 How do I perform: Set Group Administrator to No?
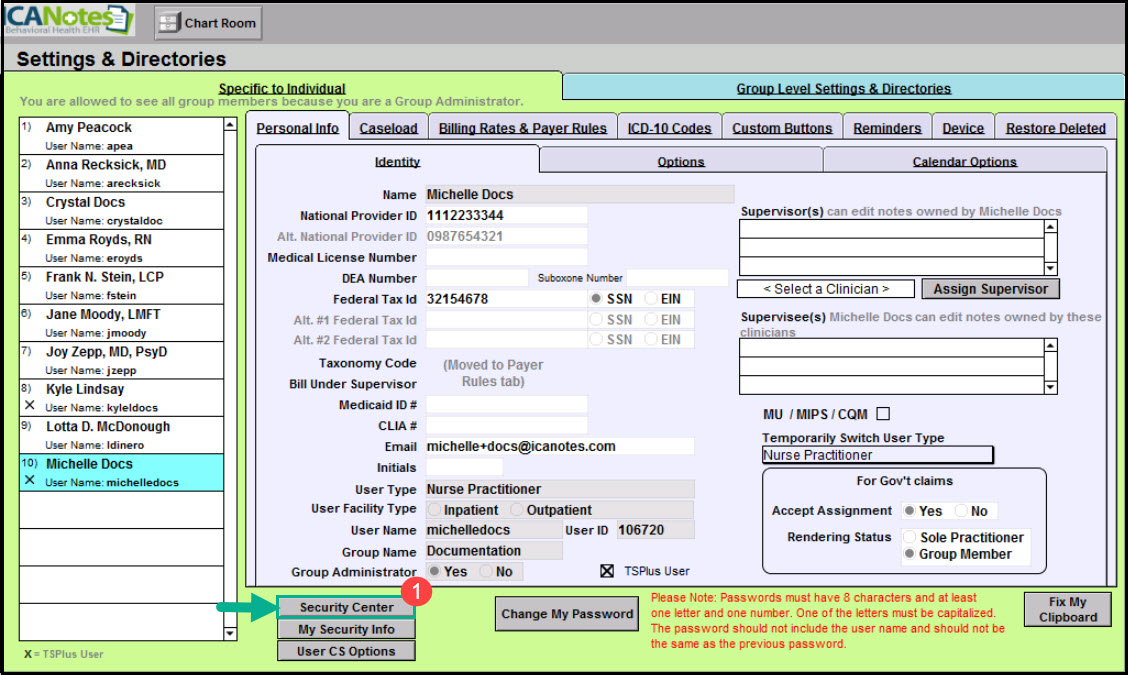click(487, 572)
